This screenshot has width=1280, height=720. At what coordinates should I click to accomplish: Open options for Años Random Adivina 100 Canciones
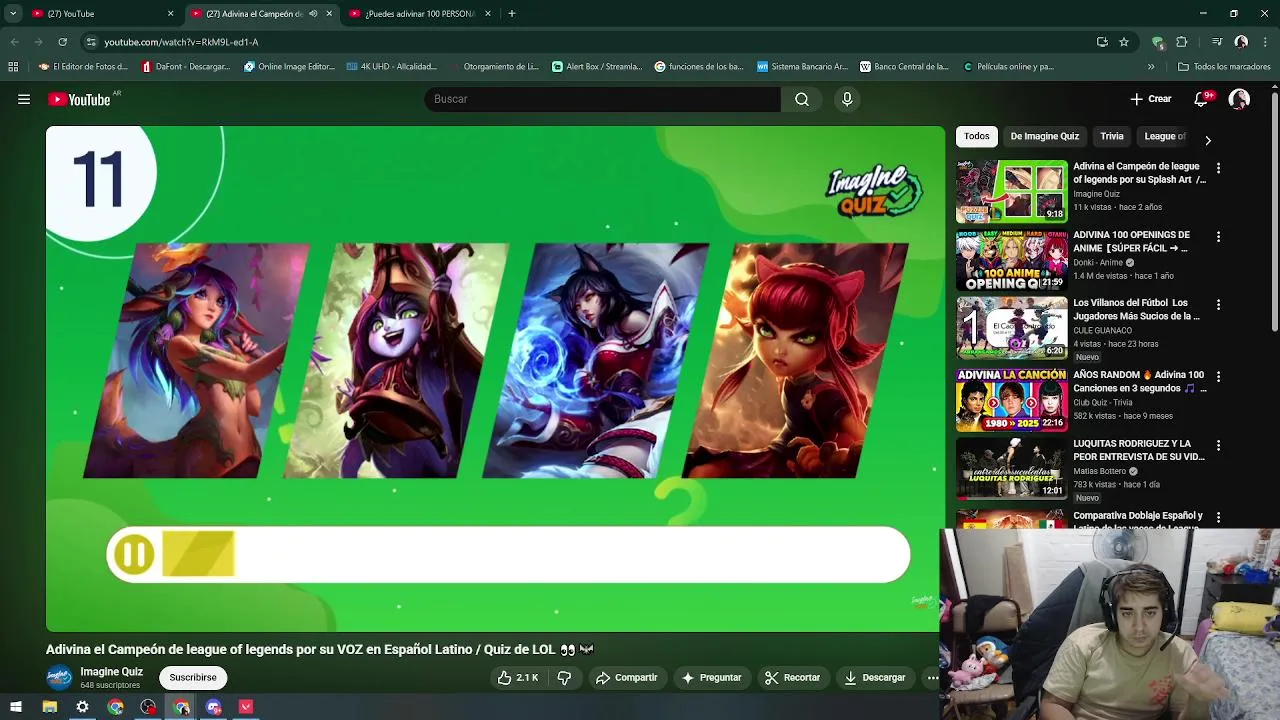click(x=1218, y=377)
